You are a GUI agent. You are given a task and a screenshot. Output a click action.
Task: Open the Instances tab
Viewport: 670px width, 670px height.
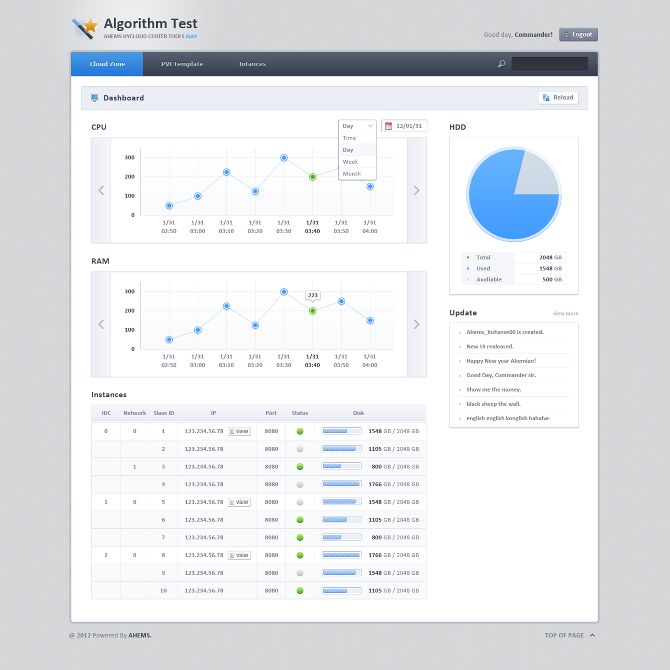[252, 64]
